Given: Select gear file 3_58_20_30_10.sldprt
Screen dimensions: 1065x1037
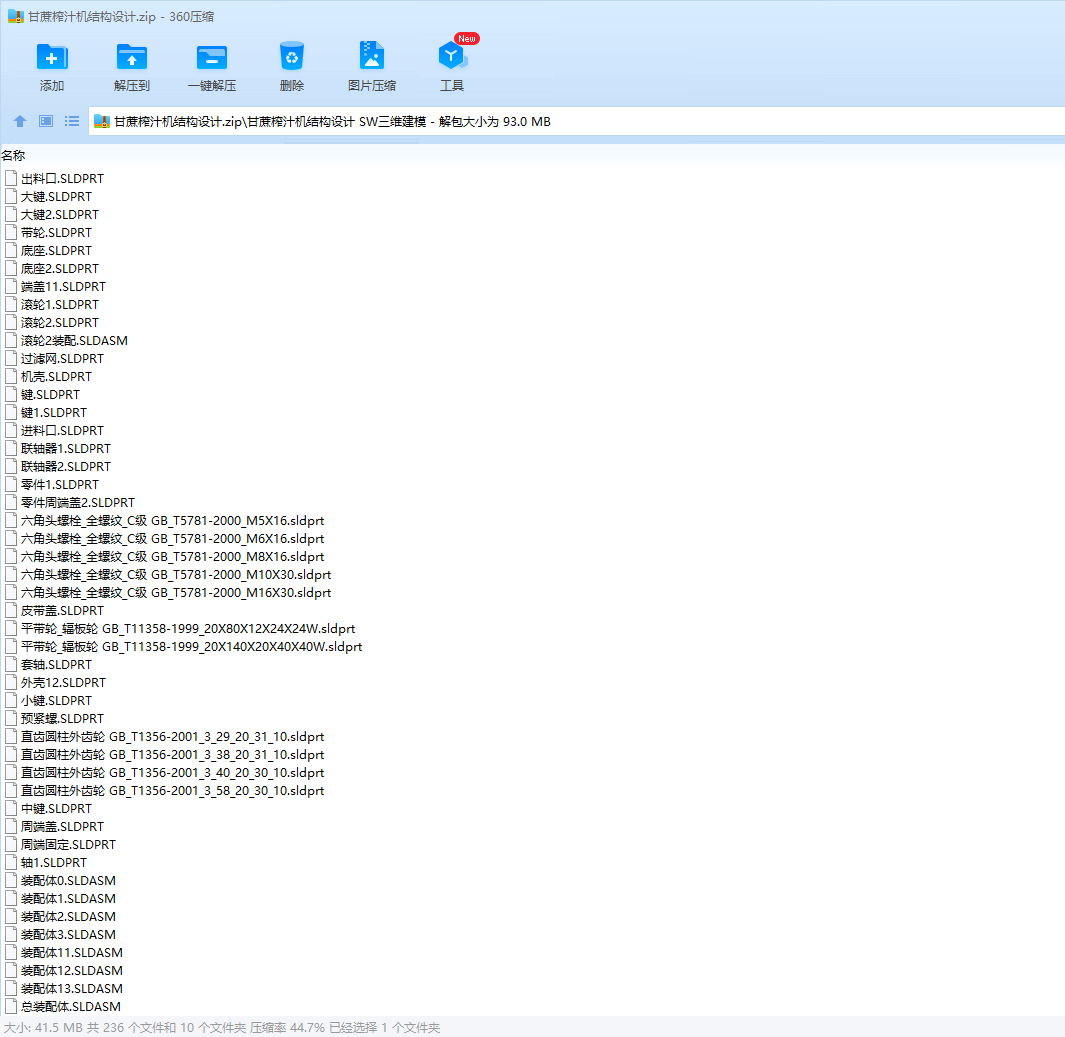Looking at the screenshot, I should click(173, 790).
